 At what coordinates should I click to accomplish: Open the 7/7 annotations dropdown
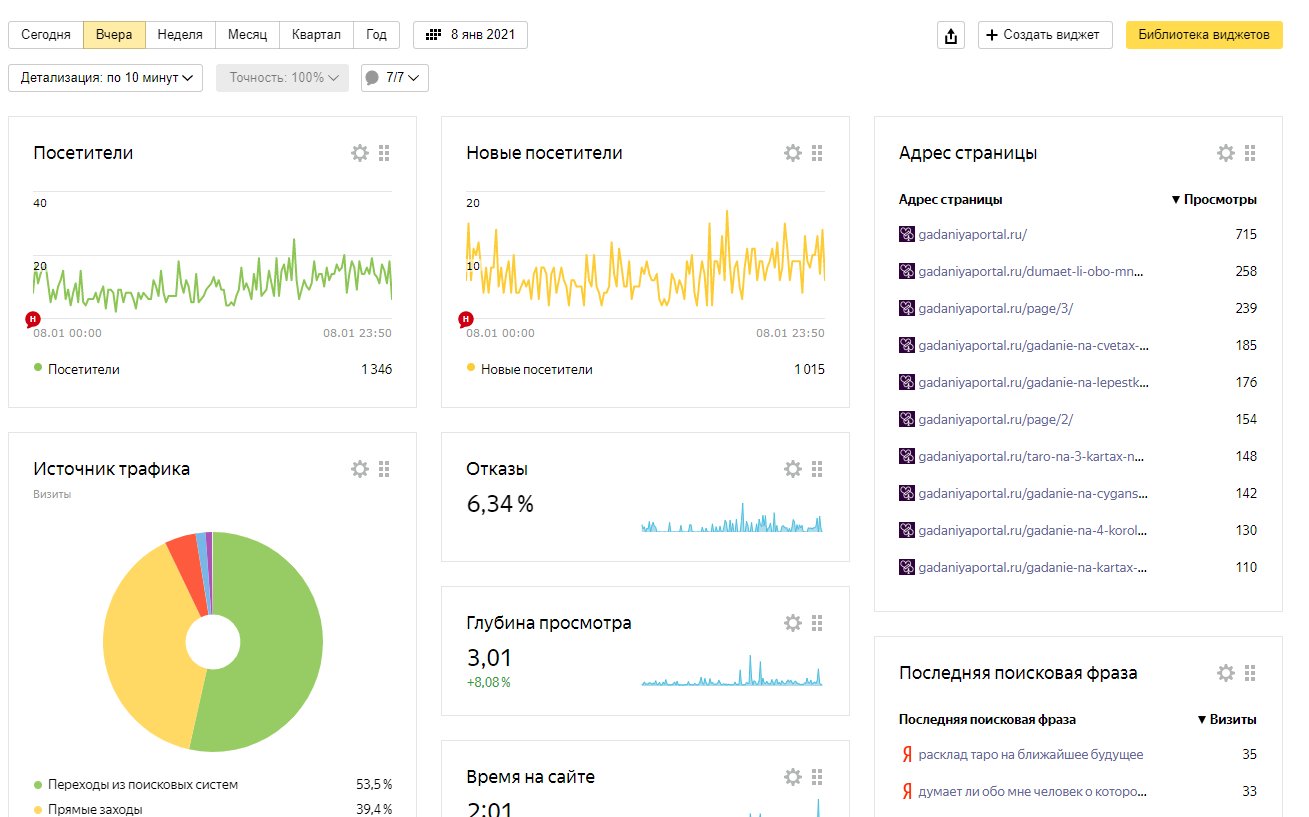(x=395, y=78)
